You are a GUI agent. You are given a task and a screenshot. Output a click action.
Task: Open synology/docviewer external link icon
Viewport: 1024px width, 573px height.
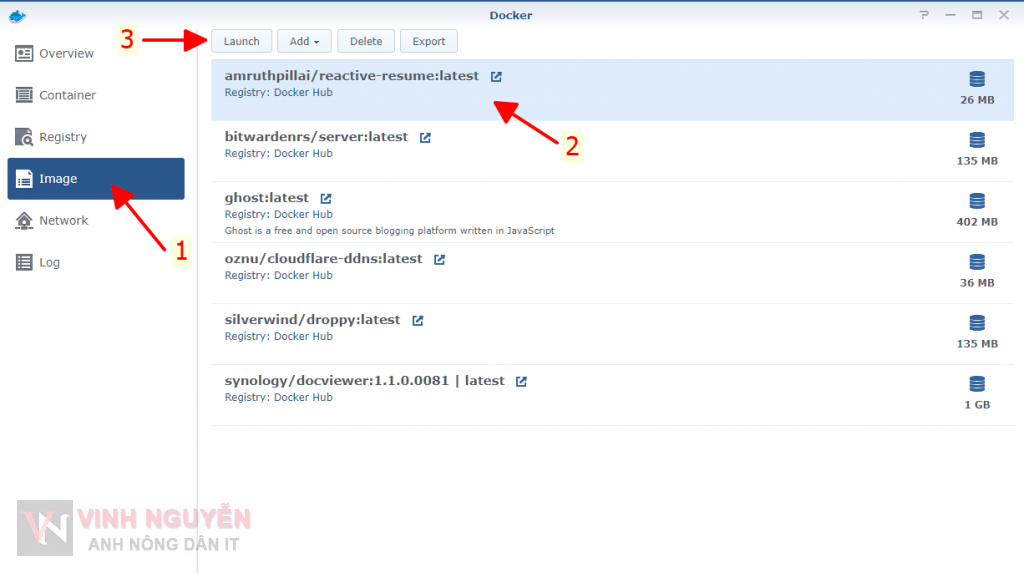point(521,381)
